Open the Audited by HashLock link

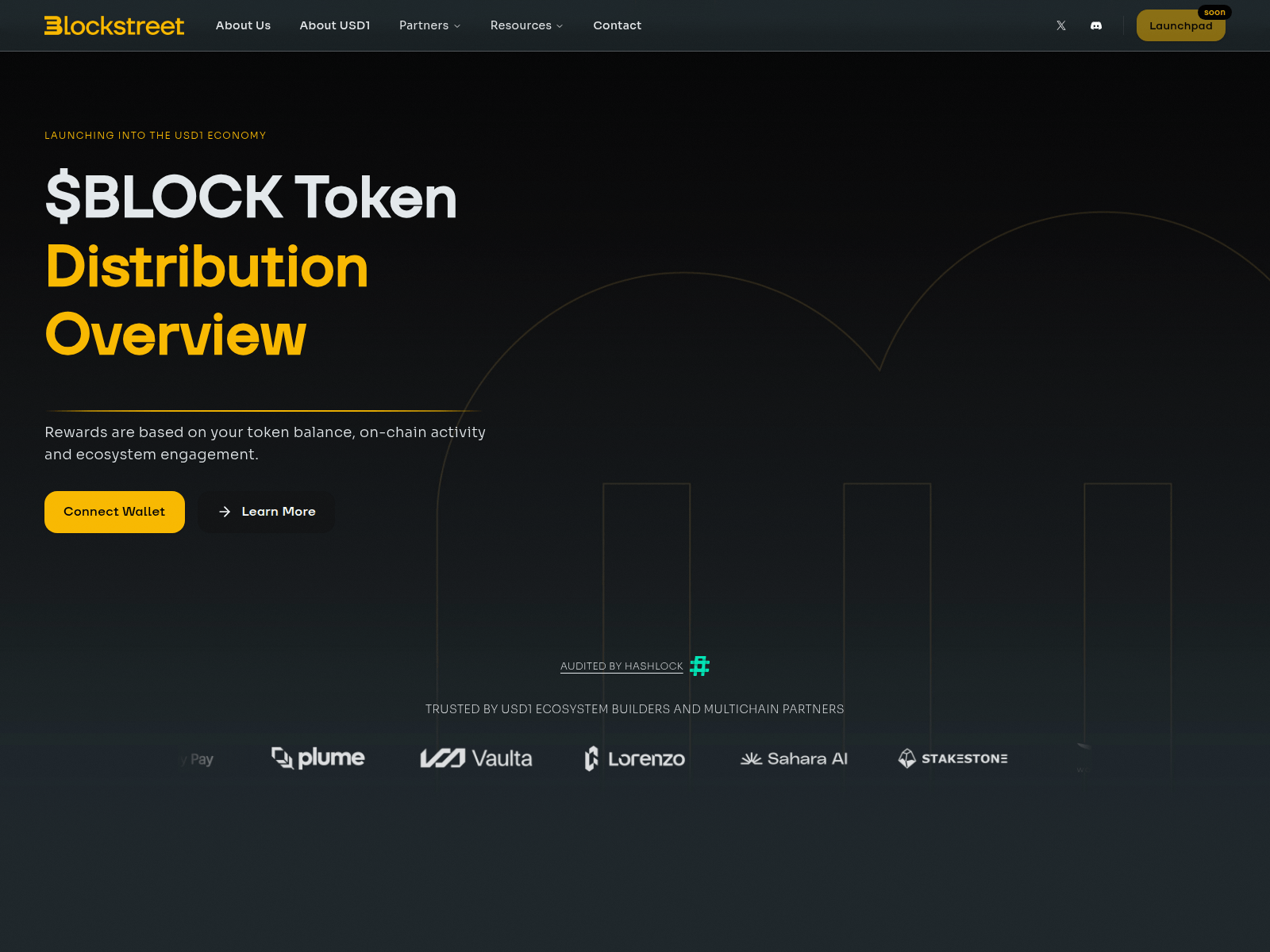(x=622, y=666)
